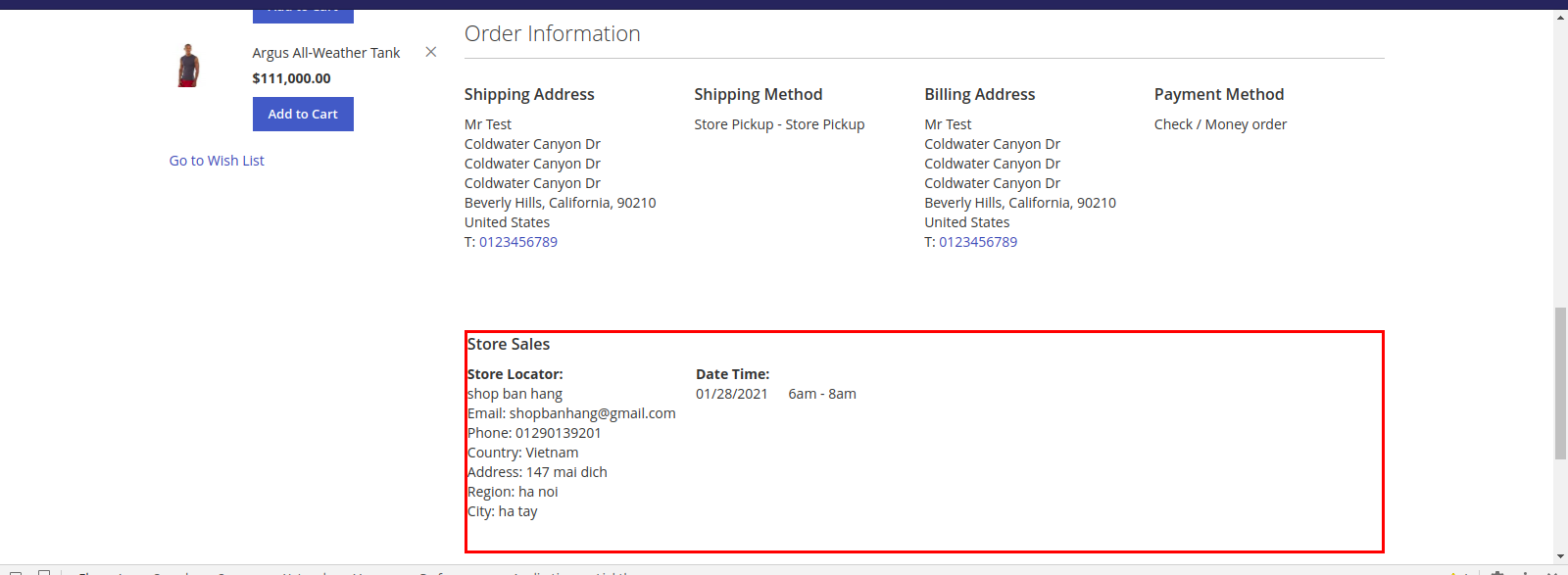
Task: Click the Store Pickup shipping method text
Action: [x=779, y=124]
